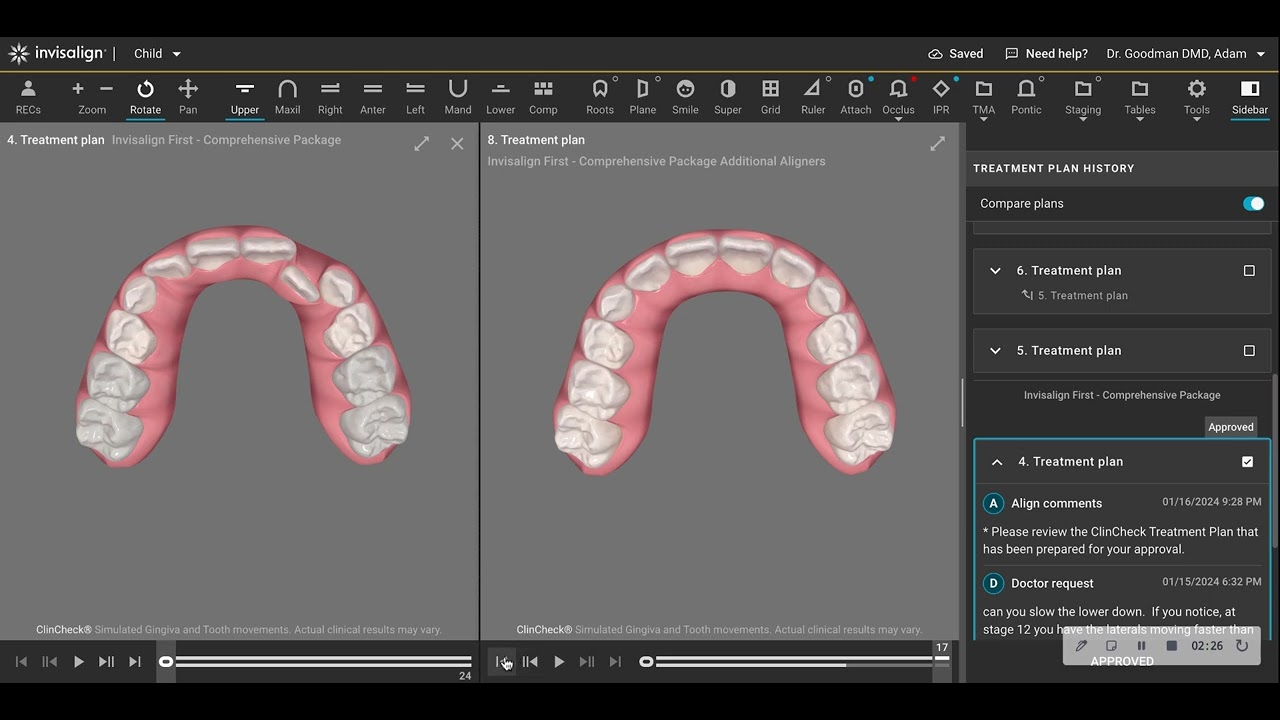Step back one stage in plan 8
Image resolution: width=1280 pixels, height=720 pixels.
coord(530,662)
